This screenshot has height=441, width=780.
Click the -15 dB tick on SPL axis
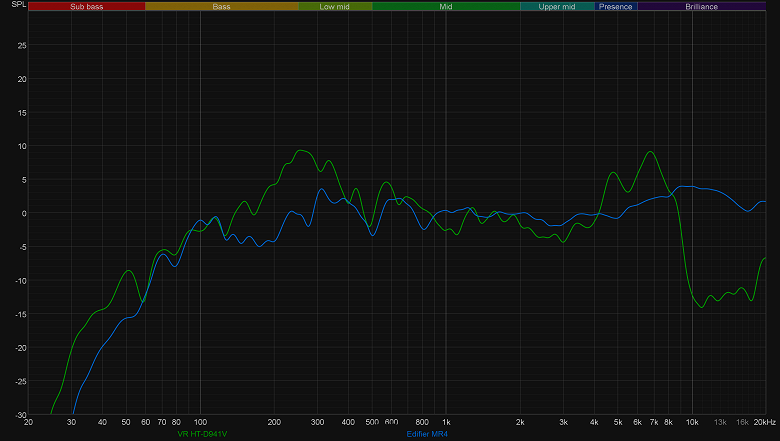tap(20, 314)
